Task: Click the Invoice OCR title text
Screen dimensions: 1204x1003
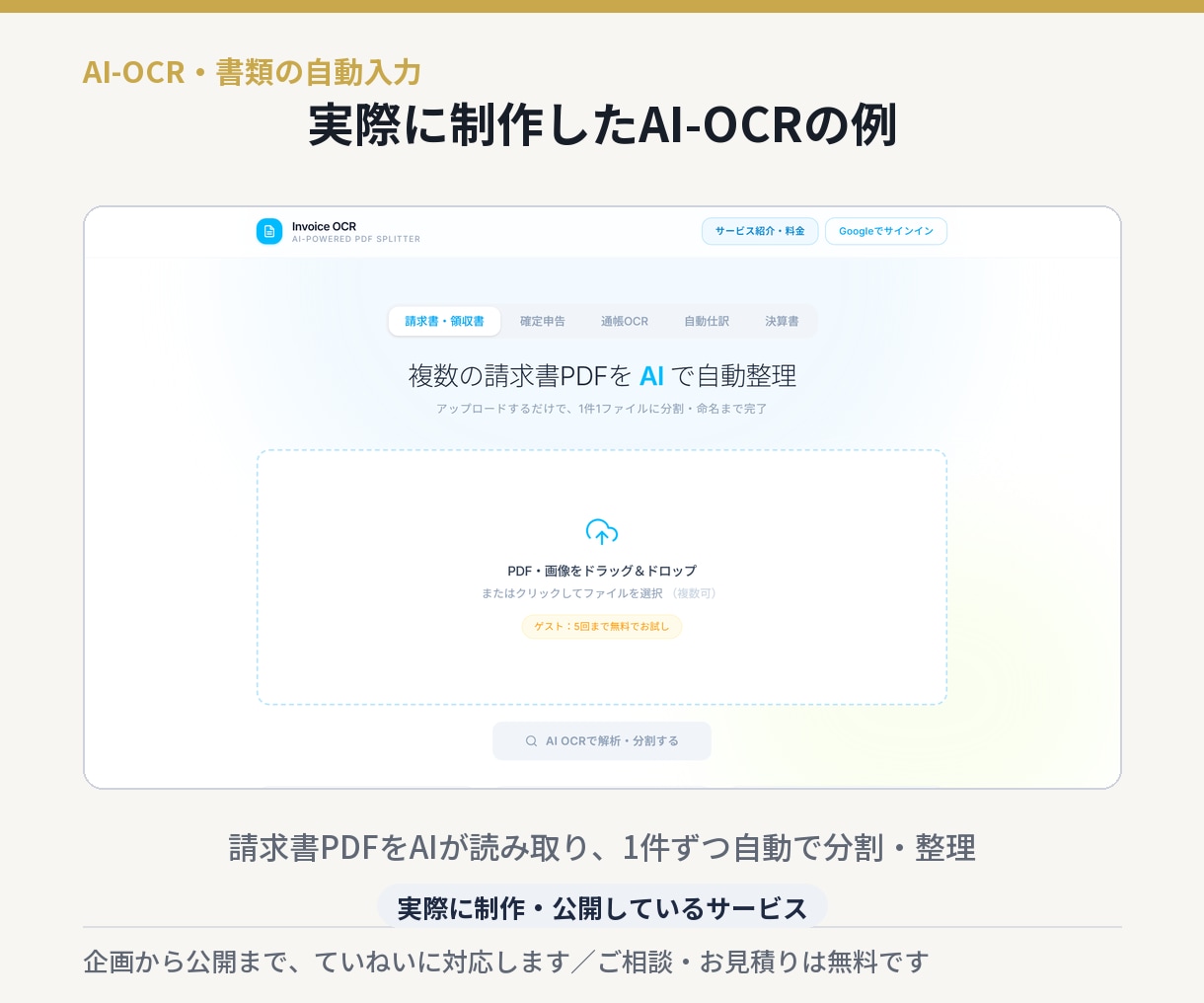Action: 324,226
